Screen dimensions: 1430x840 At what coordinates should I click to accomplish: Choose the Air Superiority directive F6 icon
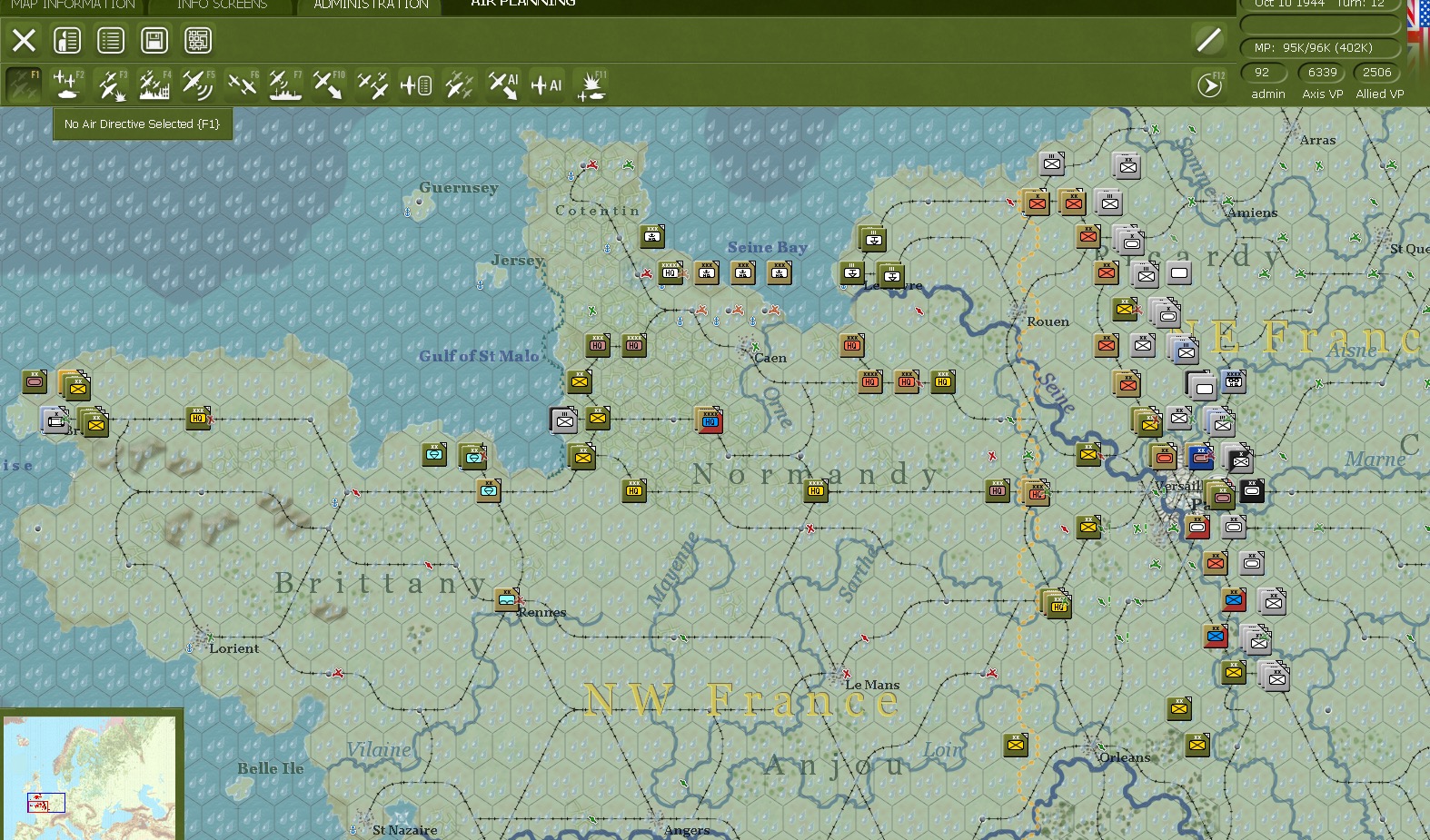coord(242,84)
